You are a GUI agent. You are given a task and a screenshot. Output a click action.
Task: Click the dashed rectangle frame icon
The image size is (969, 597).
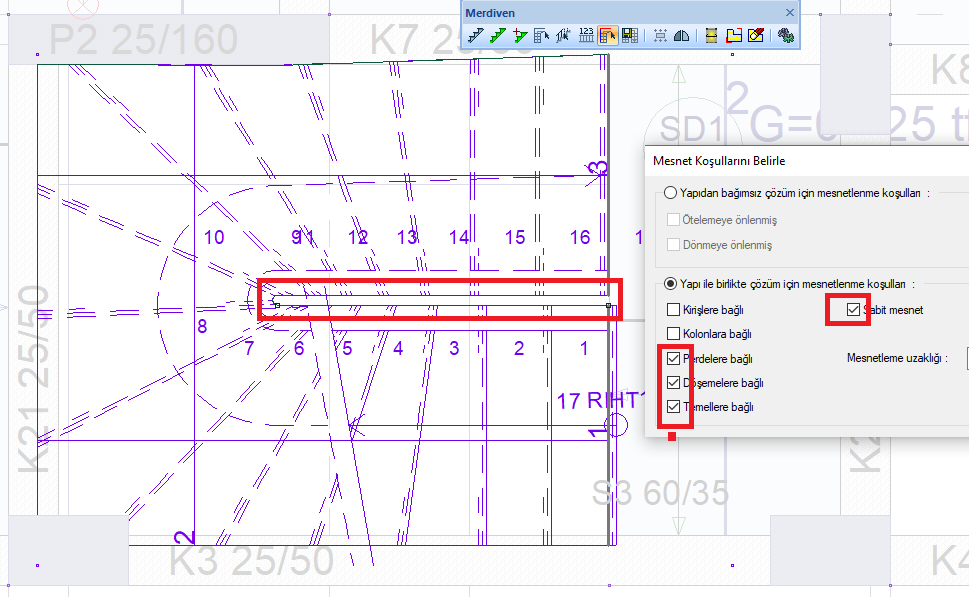[x=660, y=36]
